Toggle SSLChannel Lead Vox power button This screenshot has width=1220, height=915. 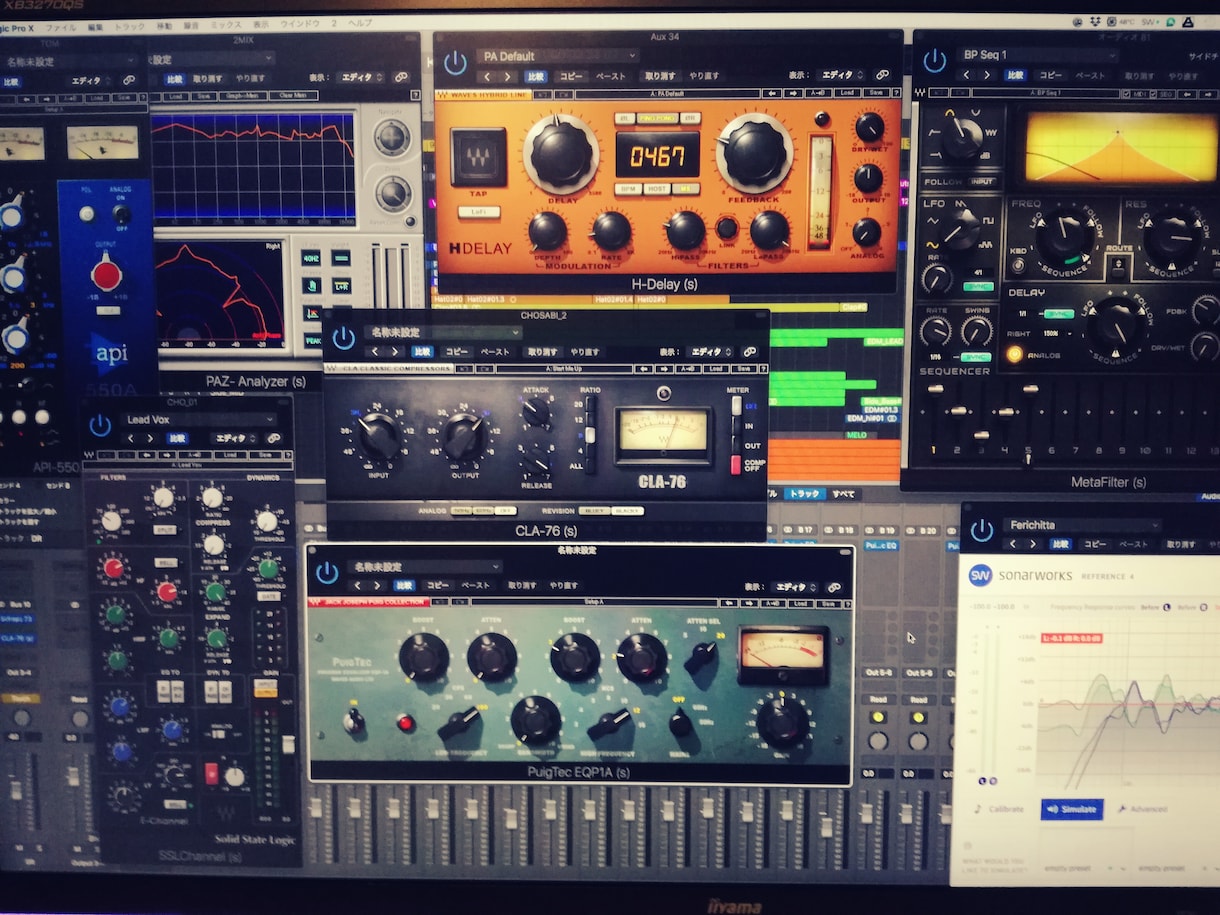(x=100, y=426)
